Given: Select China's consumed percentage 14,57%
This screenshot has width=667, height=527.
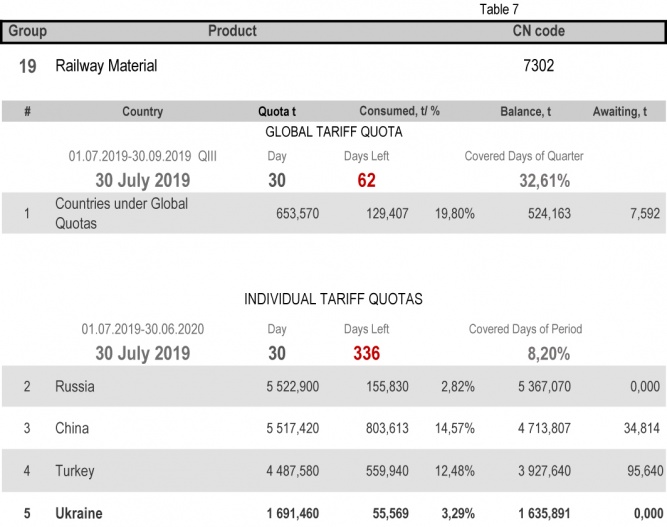Looking at the screenshot, I should pyautogui.click(x=457, y=429).
